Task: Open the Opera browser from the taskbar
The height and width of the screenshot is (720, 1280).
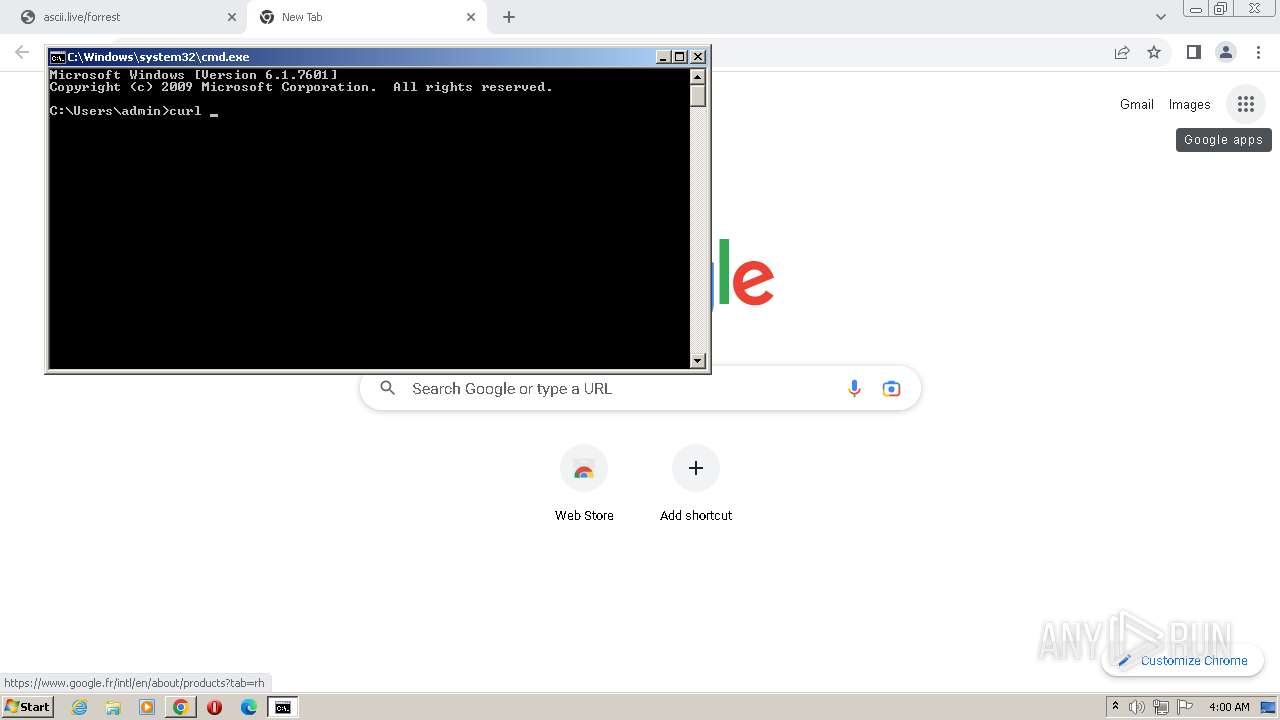Action: point(214,707)
